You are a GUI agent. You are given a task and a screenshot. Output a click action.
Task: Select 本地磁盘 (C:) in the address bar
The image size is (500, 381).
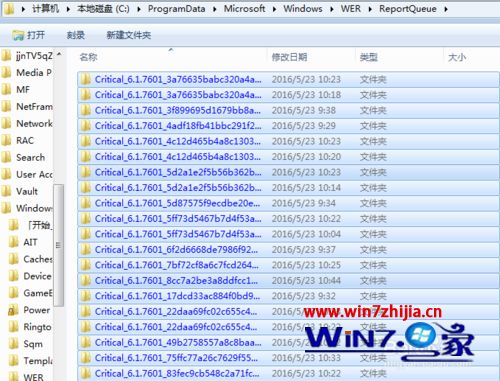tap(103, 9)
